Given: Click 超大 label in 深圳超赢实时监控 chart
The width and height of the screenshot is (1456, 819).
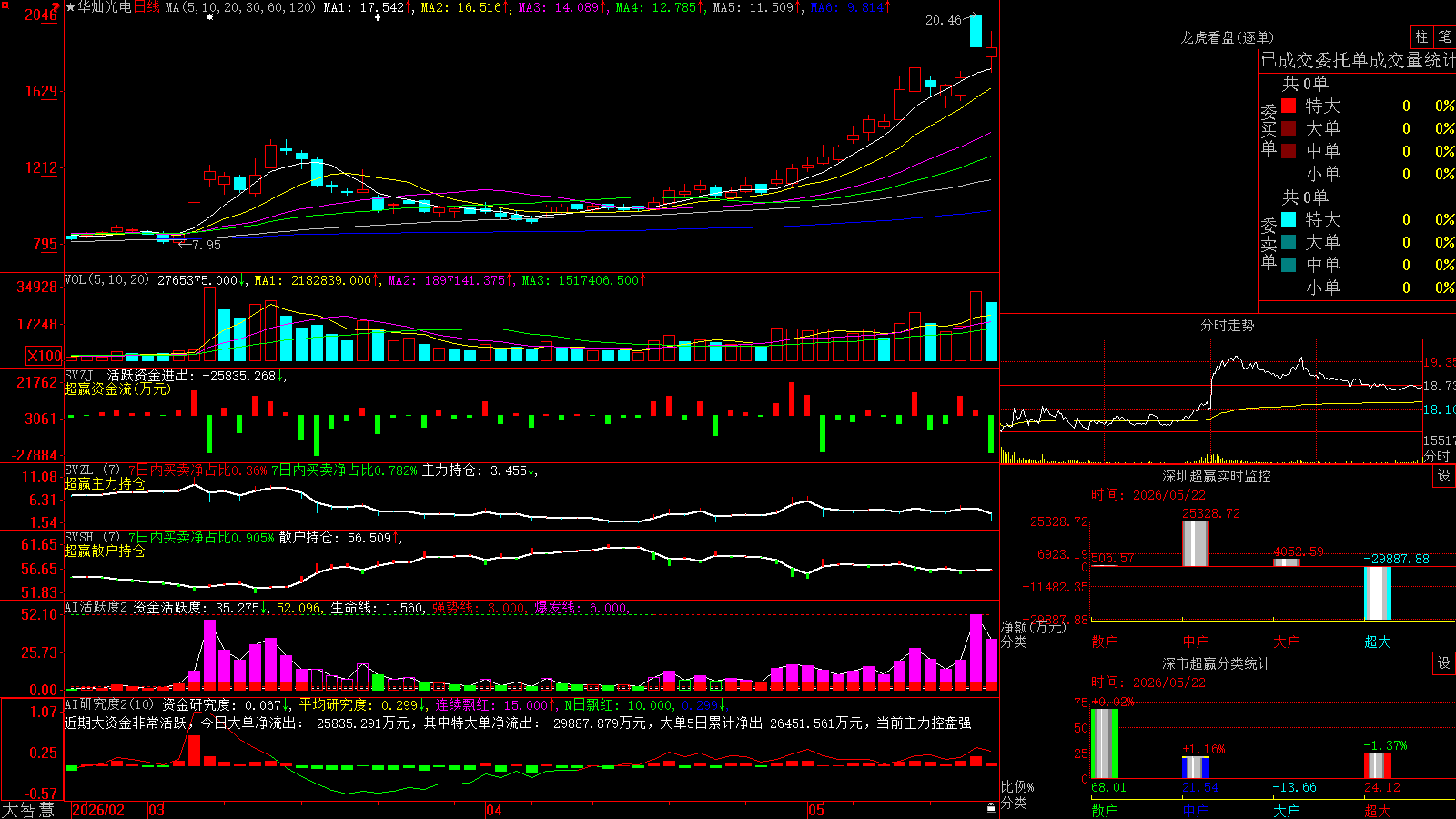Looking at the screenshot, I should [x=1378, y=642].
